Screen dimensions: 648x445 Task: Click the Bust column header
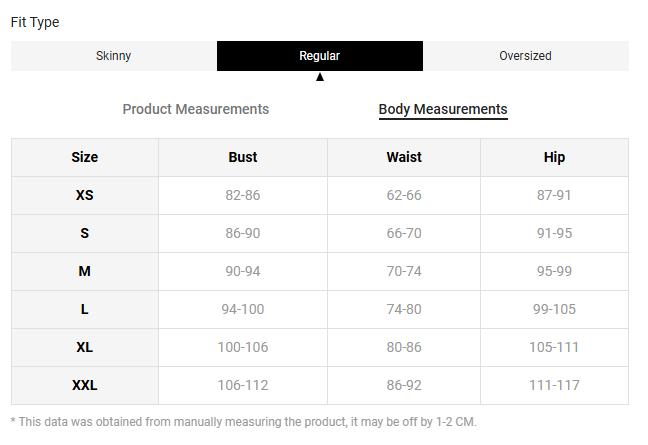point(242,157)
